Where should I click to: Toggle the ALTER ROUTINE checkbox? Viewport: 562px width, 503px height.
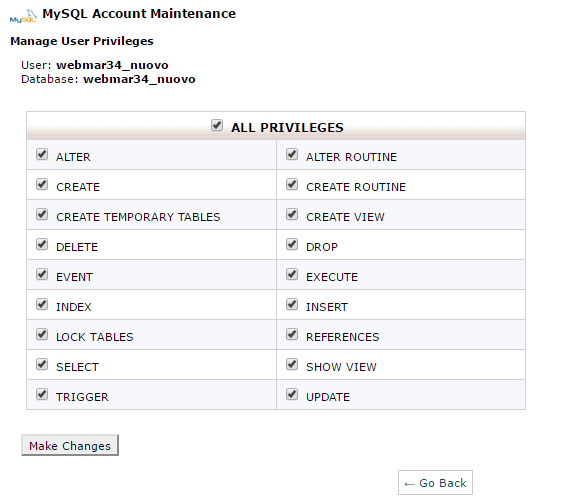point(292,155)
